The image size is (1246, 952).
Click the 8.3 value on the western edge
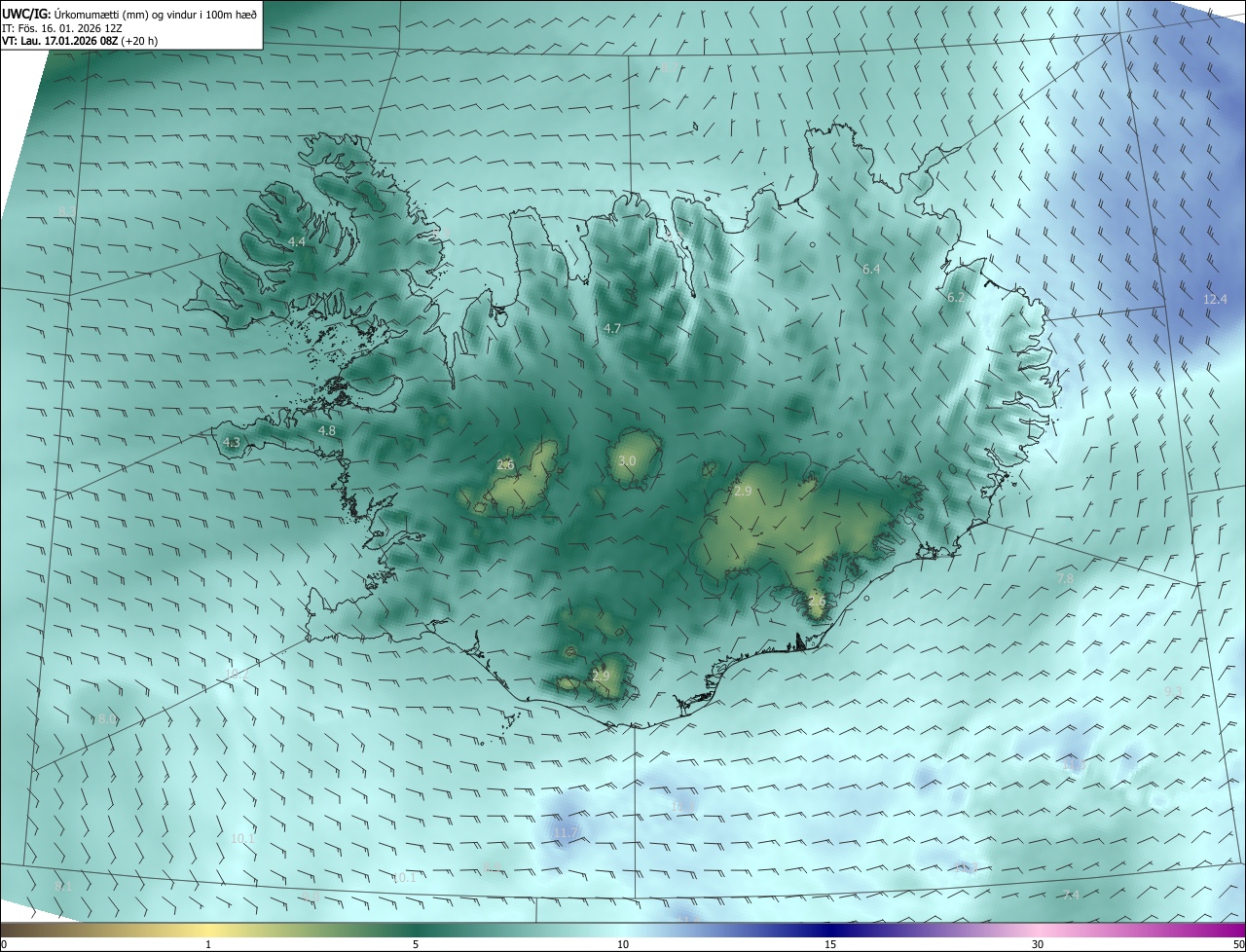click(67, 211)
